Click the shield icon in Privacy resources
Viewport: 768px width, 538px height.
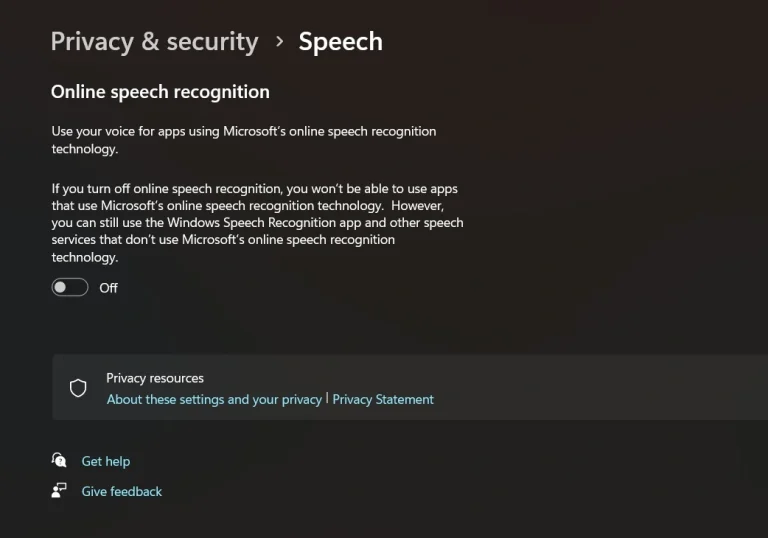(78, 388)
